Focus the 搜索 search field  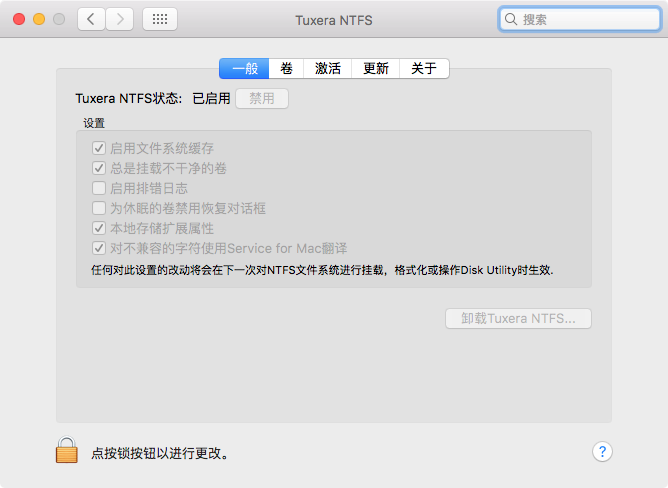pyautogui.click(x=580, y=19)
